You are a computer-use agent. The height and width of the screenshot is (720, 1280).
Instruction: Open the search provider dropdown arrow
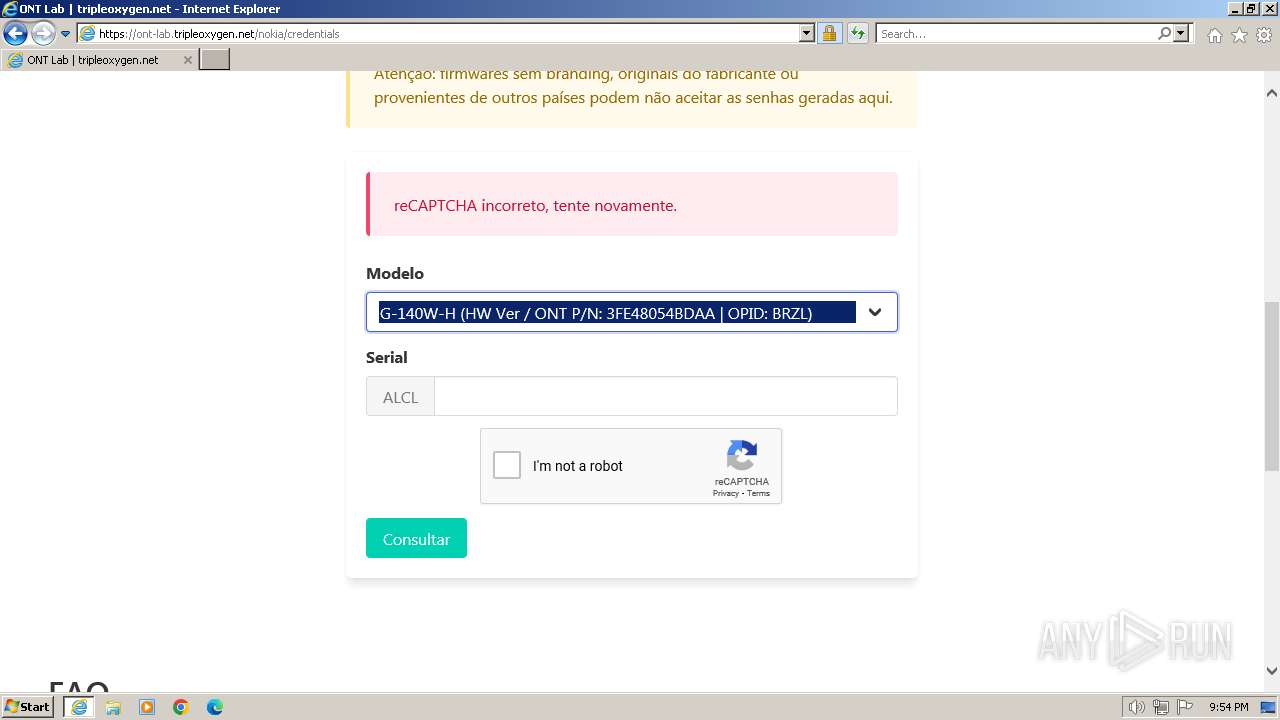[1181, 33]
